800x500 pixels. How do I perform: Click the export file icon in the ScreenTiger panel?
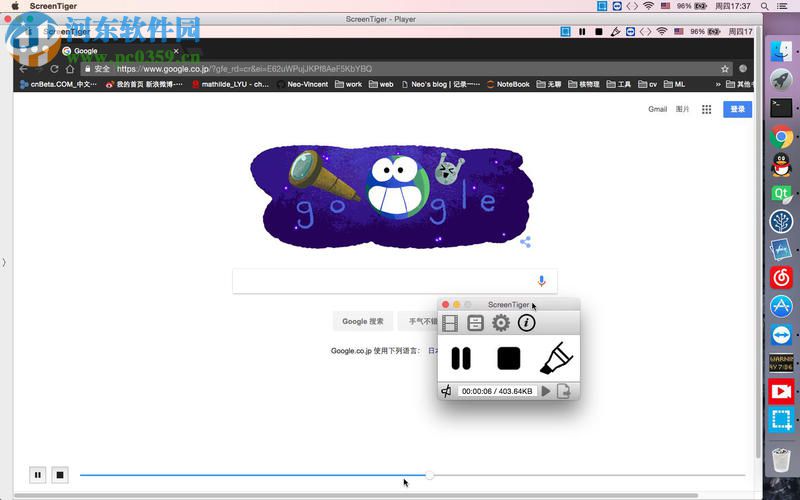click(564, 391)
